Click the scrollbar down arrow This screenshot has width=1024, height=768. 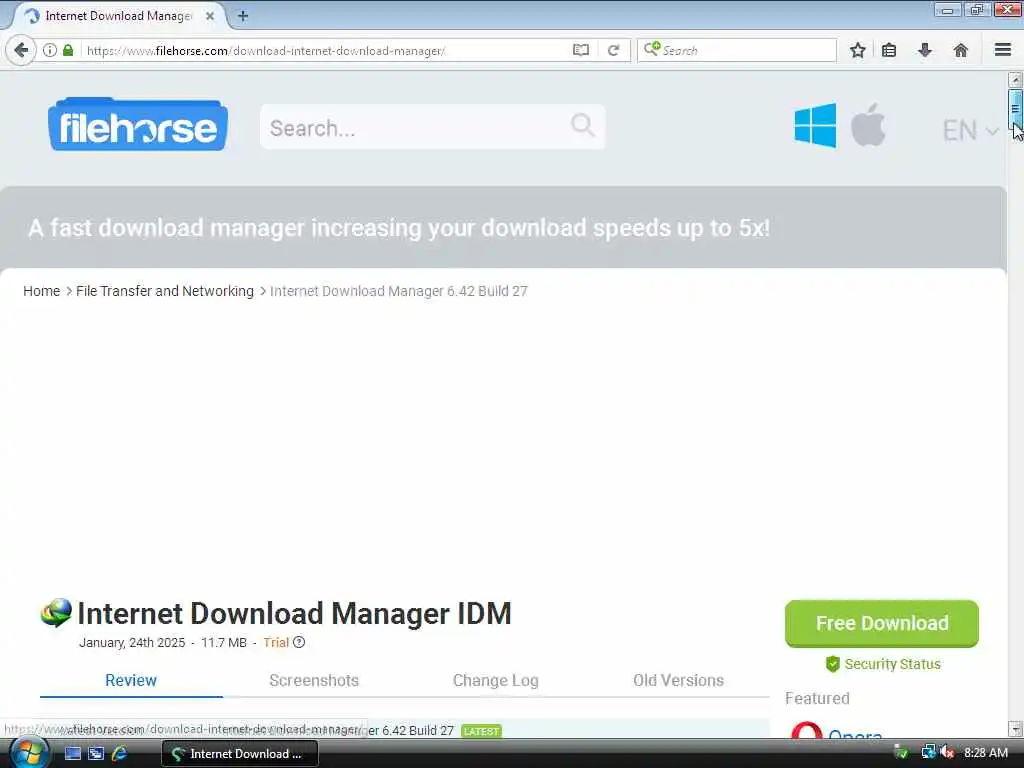1015,728
